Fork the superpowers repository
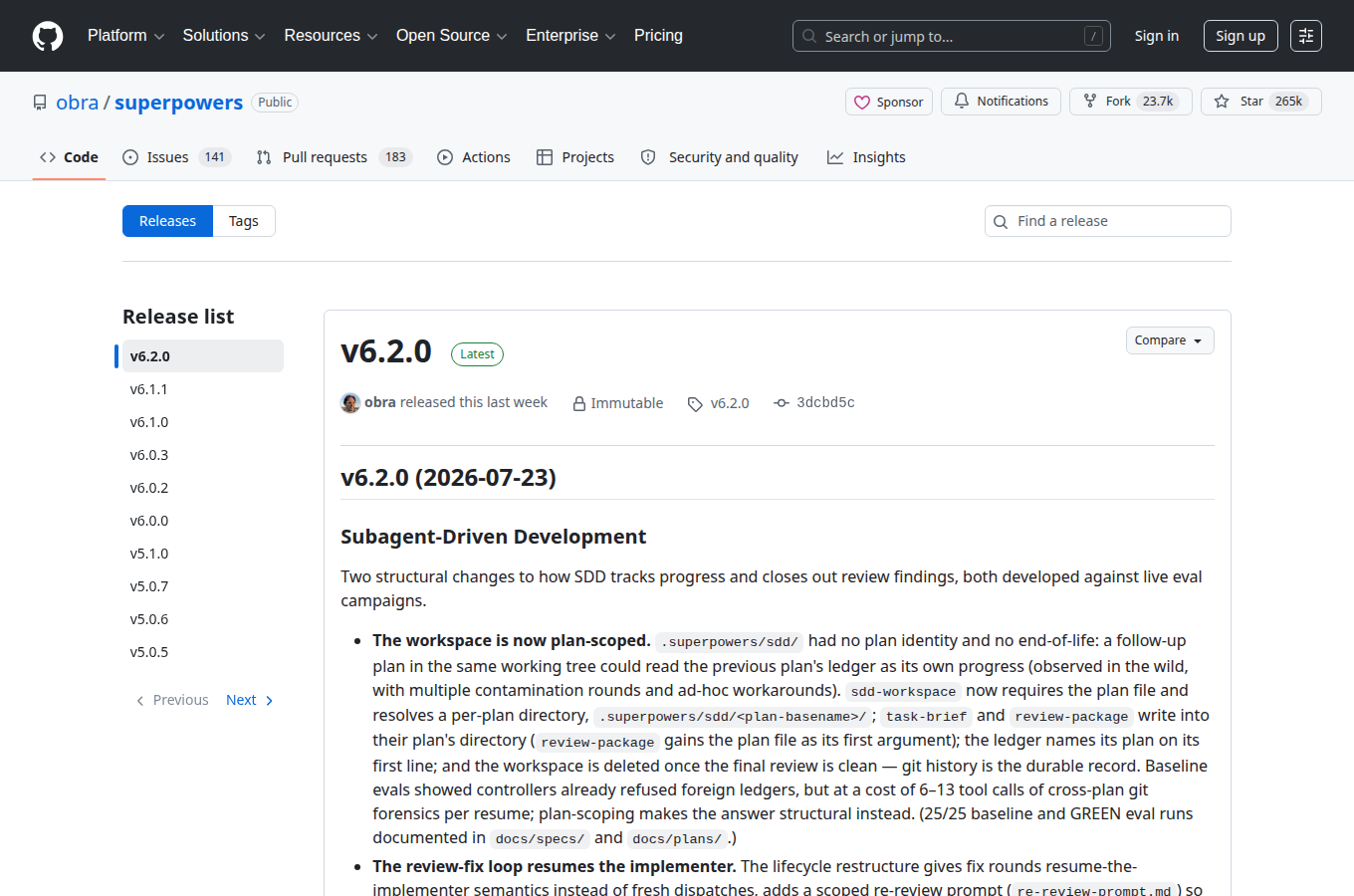 pos(1131,102)
